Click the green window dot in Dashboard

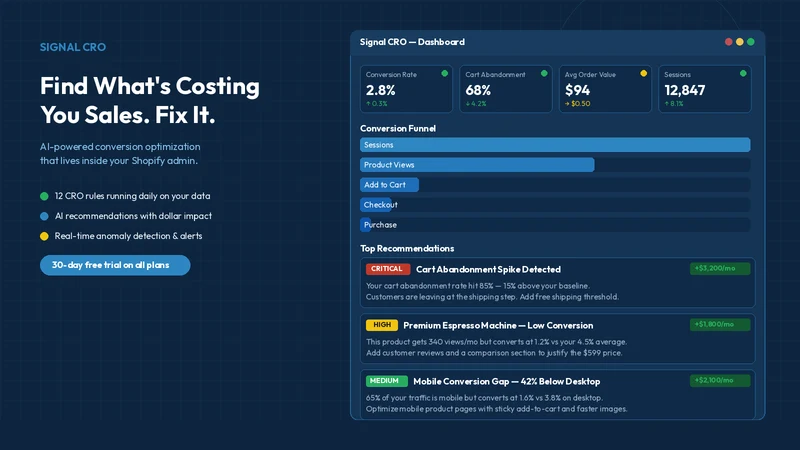coord(751,42)
